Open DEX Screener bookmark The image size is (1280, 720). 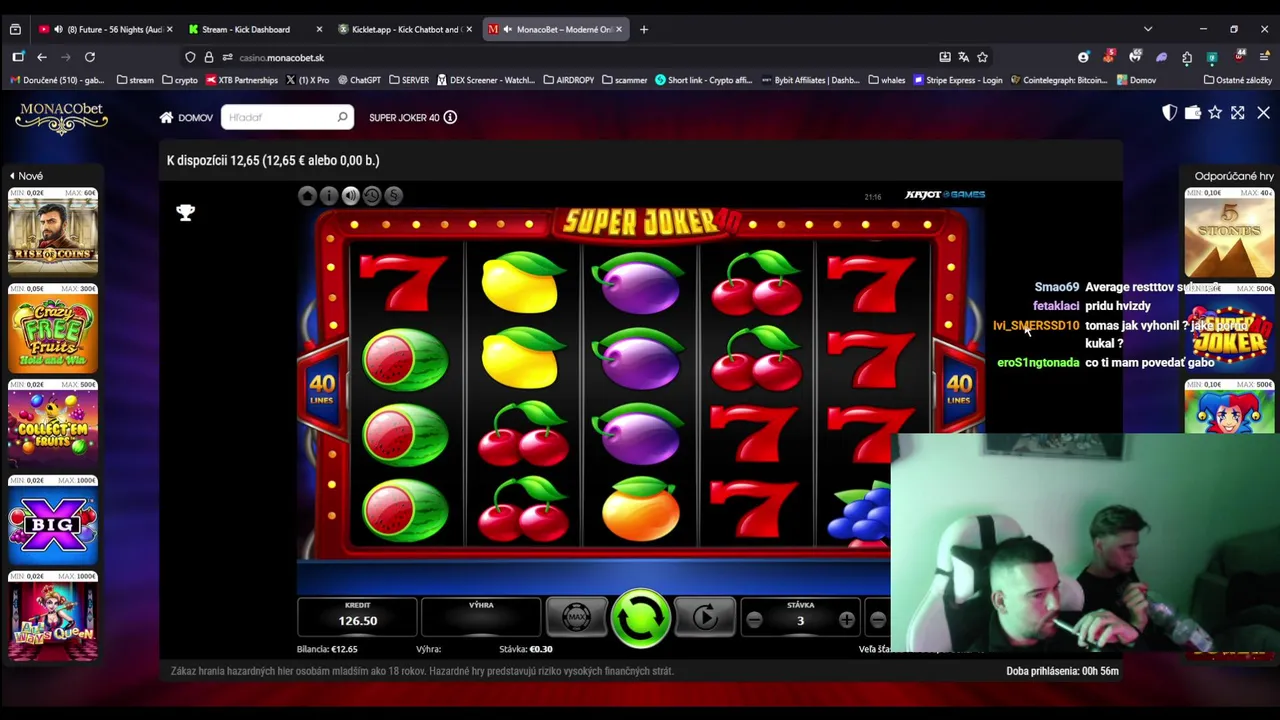point(485,80)
